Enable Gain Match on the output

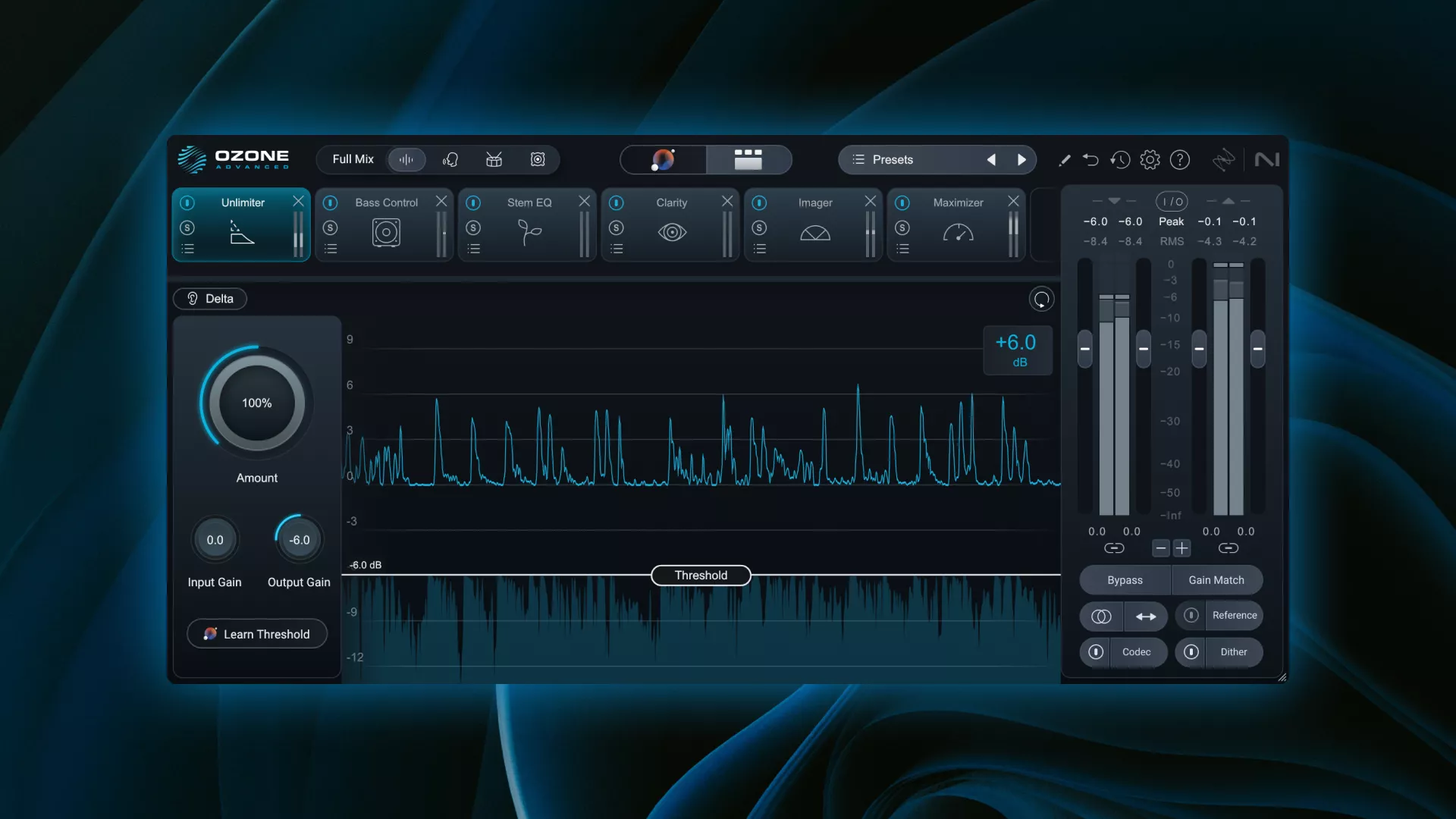click(x=1216, y=579)
